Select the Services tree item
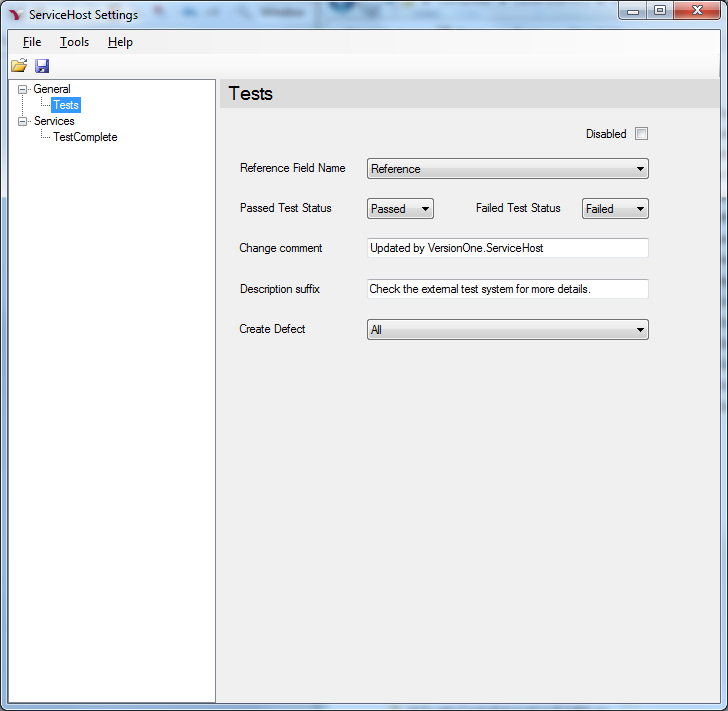The height and width of the screenshot is (711, 728). point(54,121)
